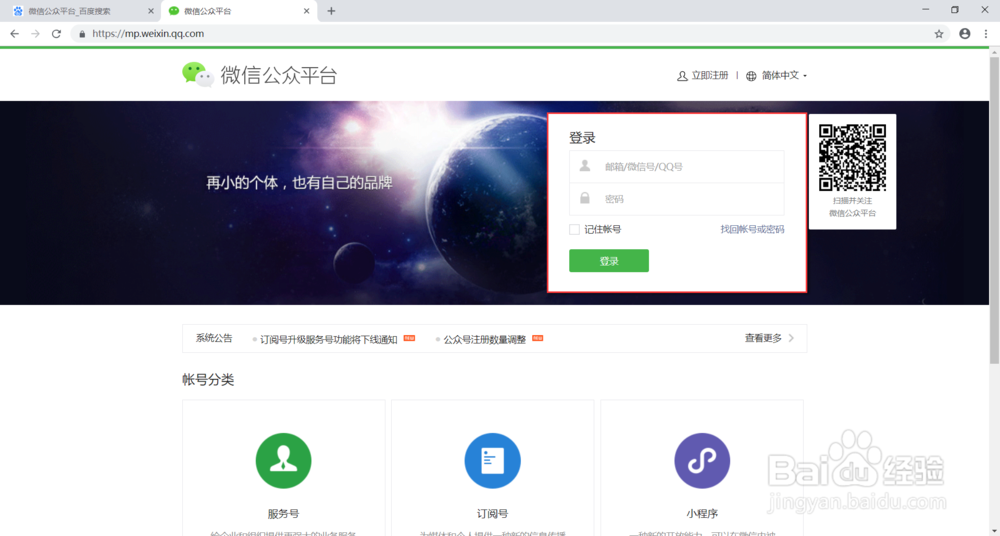The width and height of the screenshot is (1000, 536).
Task: Select the 微信公众平台 browser tab
Action: click(239, 11)
